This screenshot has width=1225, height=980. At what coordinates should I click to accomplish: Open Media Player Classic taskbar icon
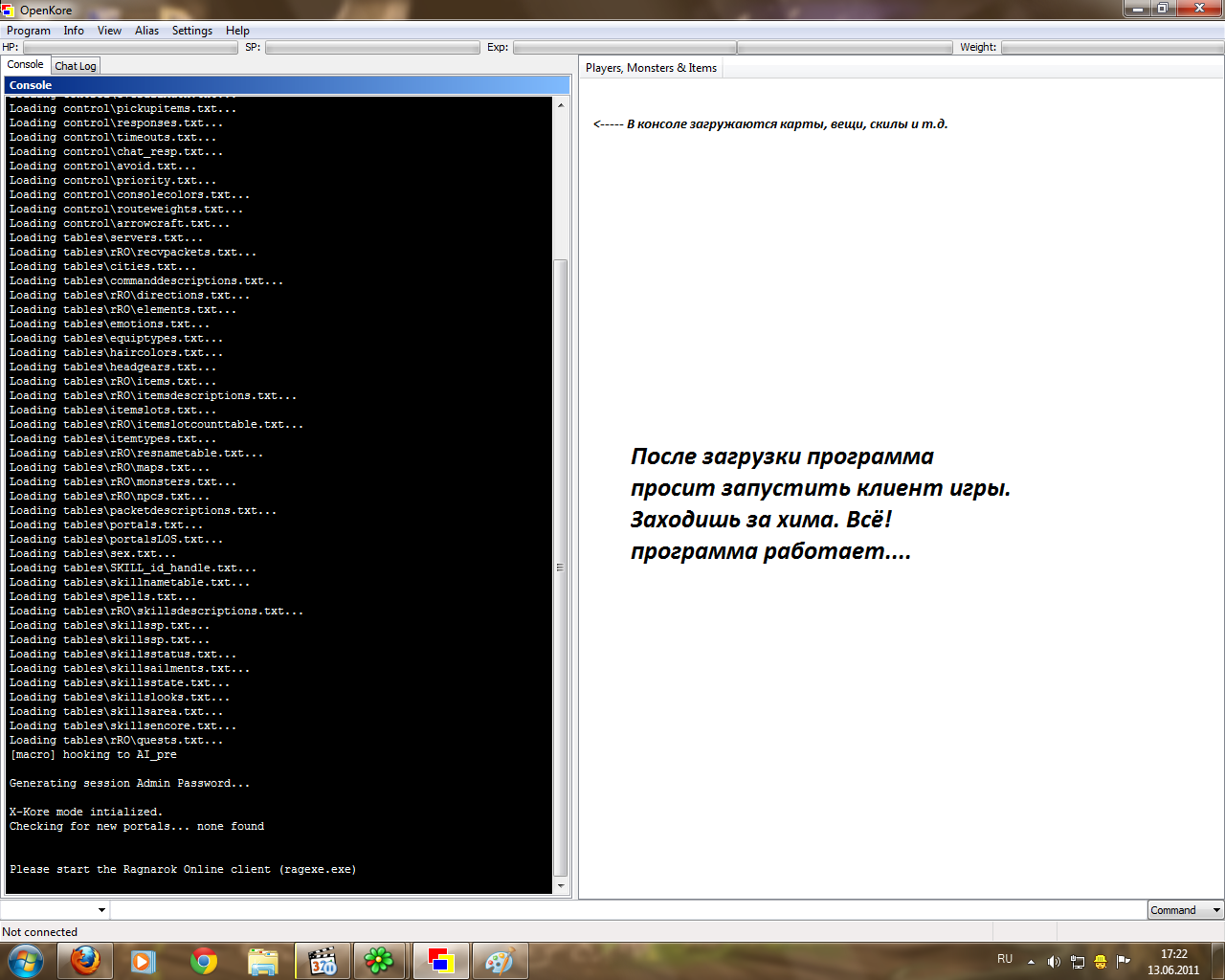[323, 961]
